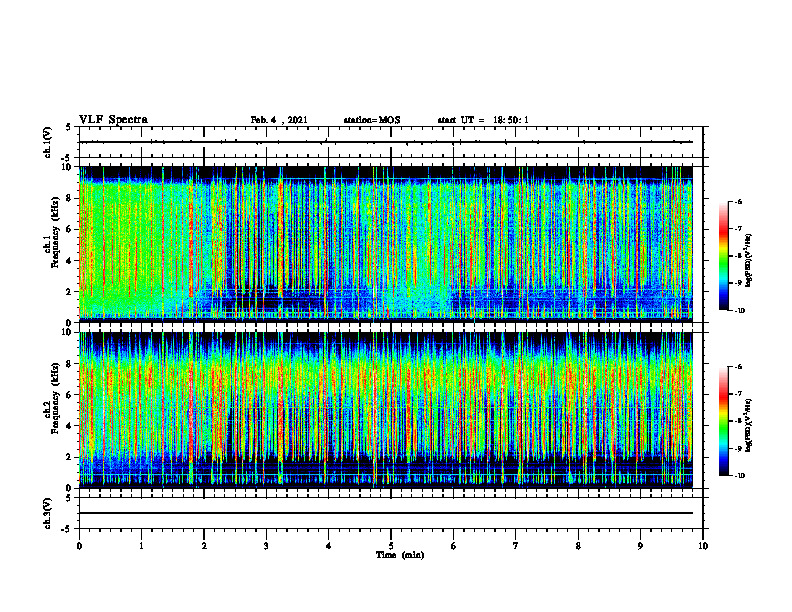
Task: Click the ch.2 spectrogram panel
Action: click(386, 410)
